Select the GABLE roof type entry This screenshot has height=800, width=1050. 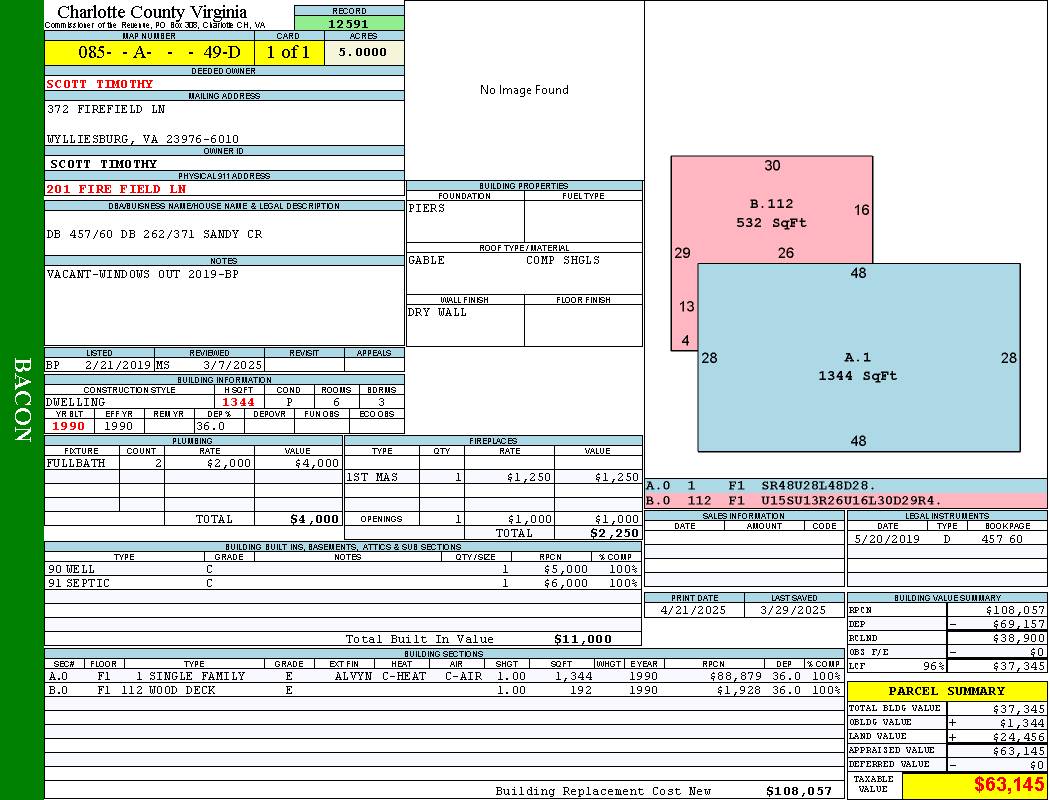pos(427,261)
